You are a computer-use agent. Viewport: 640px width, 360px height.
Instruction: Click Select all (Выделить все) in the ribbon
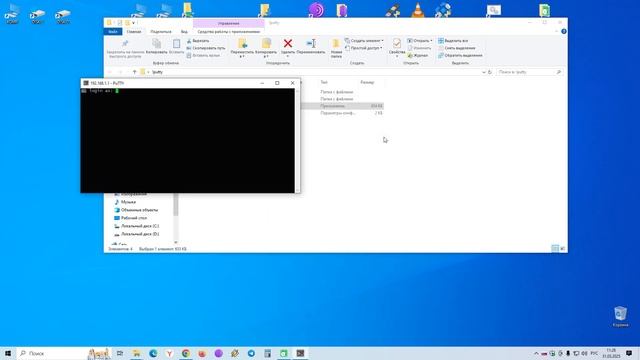(x=453, y=41)
